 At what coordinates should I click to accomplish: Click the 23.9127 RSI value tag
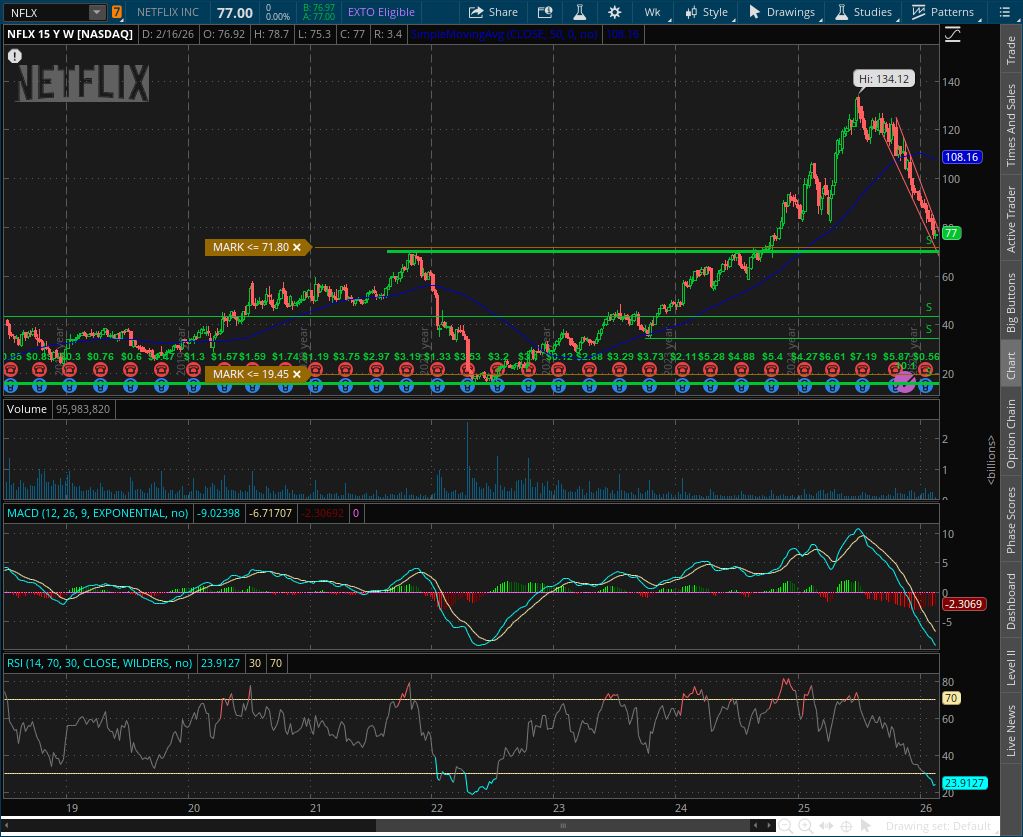point(964,783)
